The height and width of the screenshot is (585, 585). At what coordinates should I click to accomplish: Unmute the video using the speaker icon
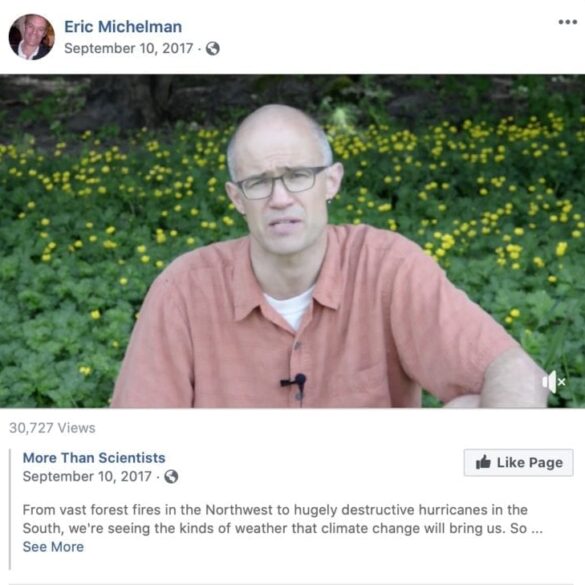tap(554, 382)
